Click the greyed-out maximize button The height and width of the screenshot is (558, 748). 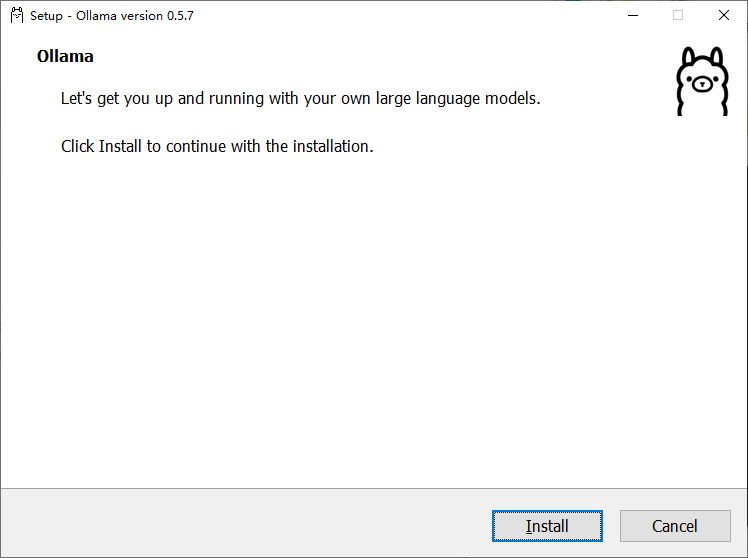[677, 15]
